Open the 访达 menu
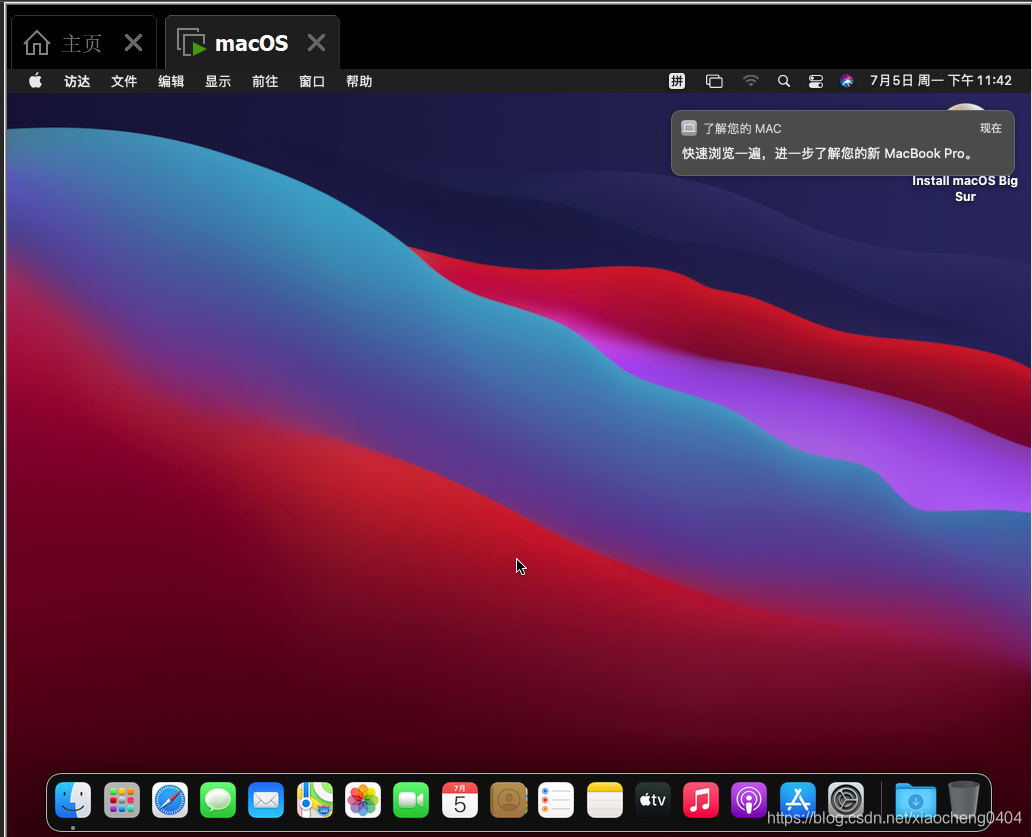The width and height of the screenshot is (1032, 837). click(77, 81)
